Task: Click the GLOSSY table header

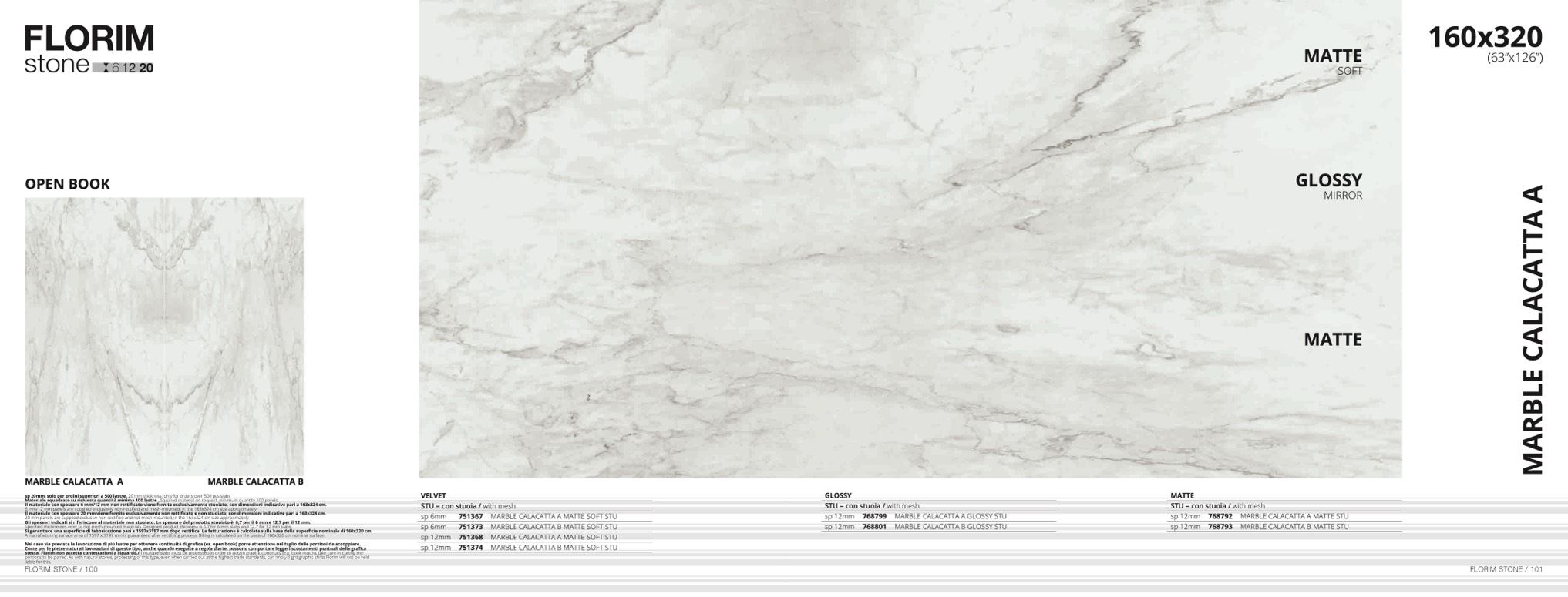Action: coord(838,496)
